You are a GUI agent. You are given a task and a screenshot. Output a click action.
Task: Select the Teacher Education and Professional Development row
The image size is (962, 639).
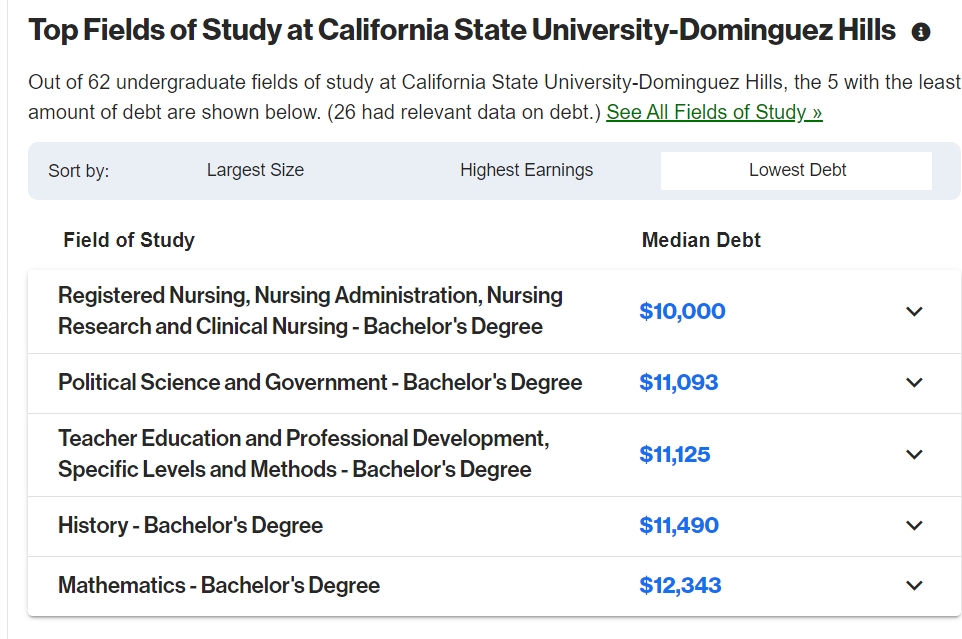pyautogui.click(x=494, y=455)
